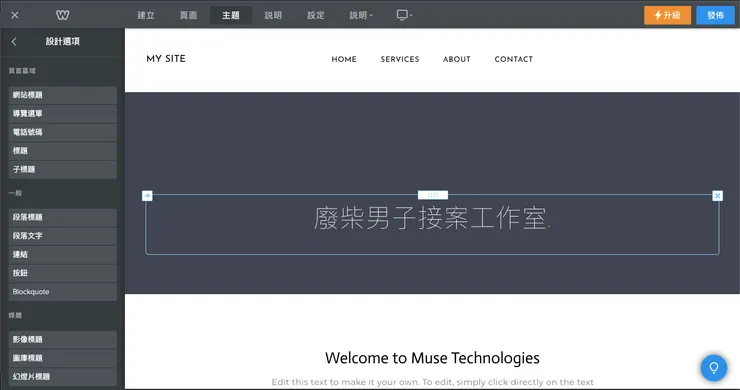Open 導覽選單 design option
The image size is (740, 390).
(x=62, y=113)
